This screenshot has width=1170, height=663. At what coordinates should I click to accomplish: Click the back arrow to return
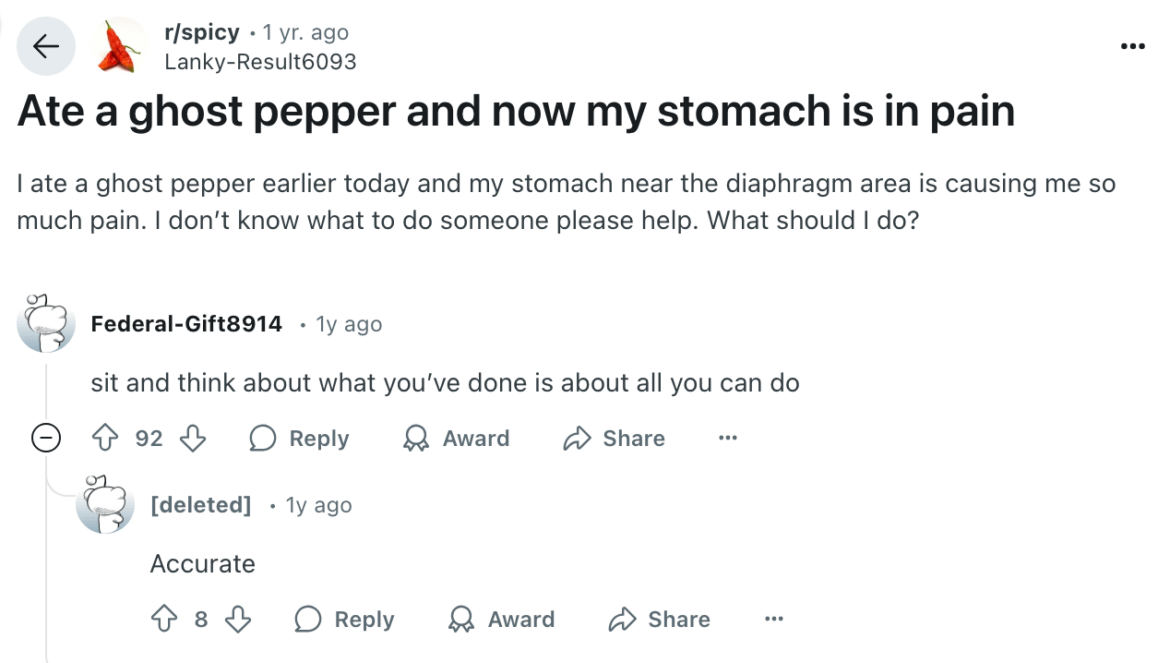[46, 46]
